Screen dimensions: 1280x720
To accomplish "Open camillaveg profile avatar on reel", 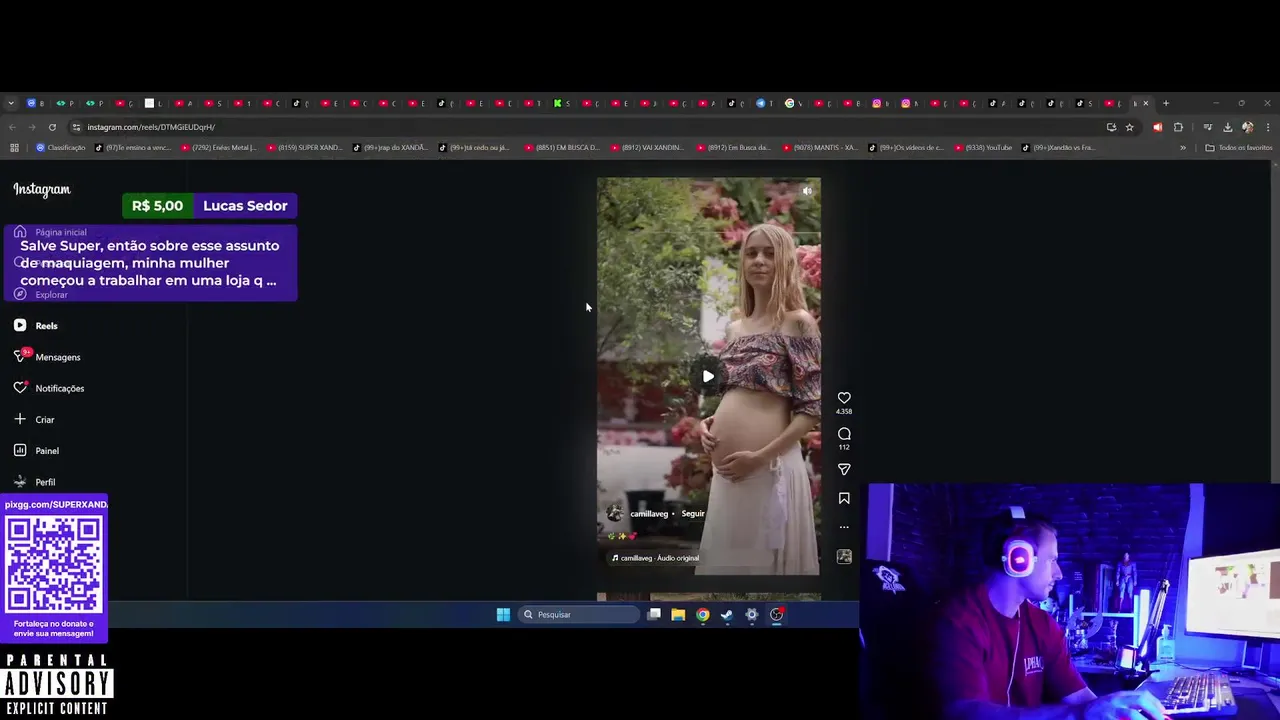I will [x=615, y=513].
